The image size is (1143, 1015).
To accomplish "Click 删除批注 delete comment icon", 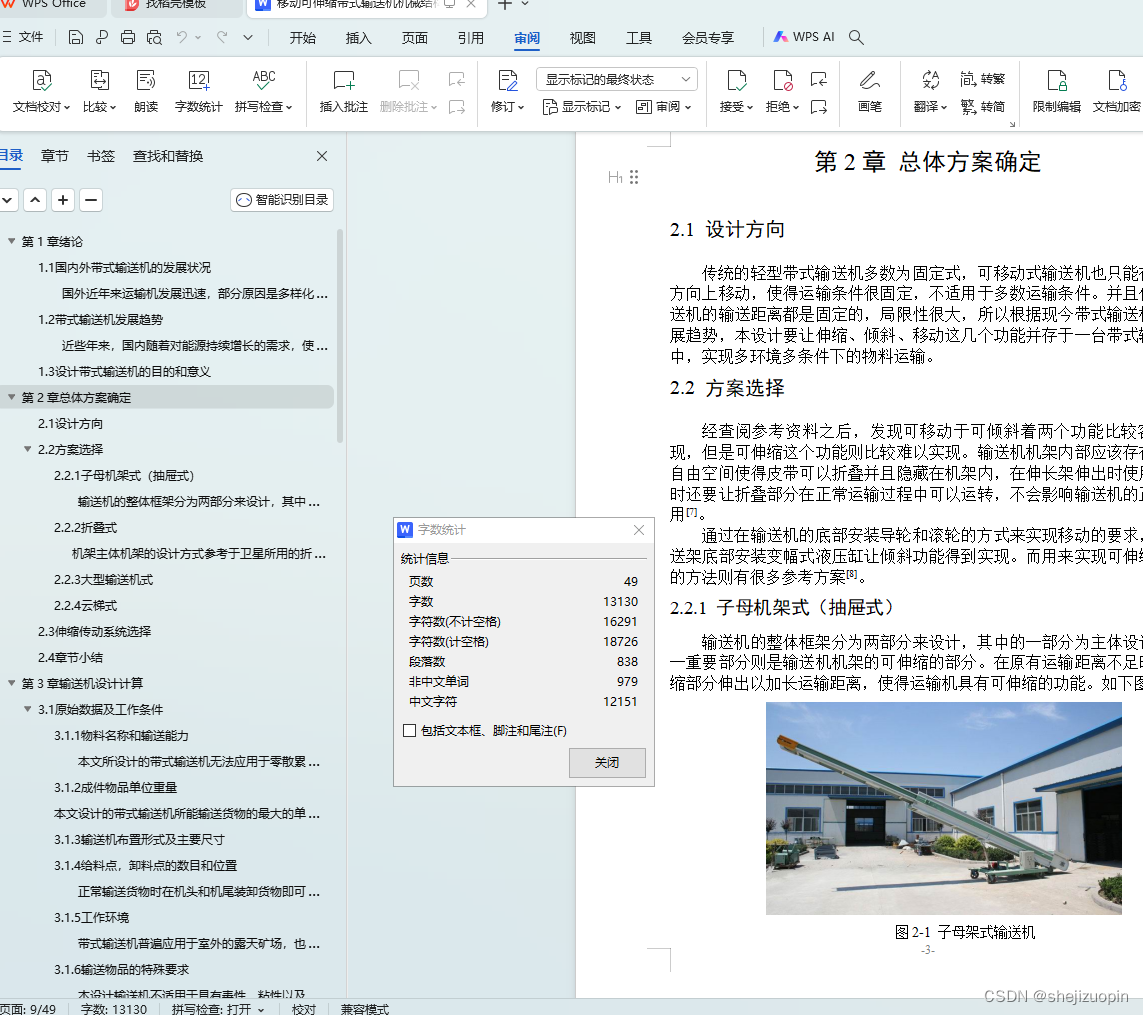I will pyautogui.click(x=408, y=80).
